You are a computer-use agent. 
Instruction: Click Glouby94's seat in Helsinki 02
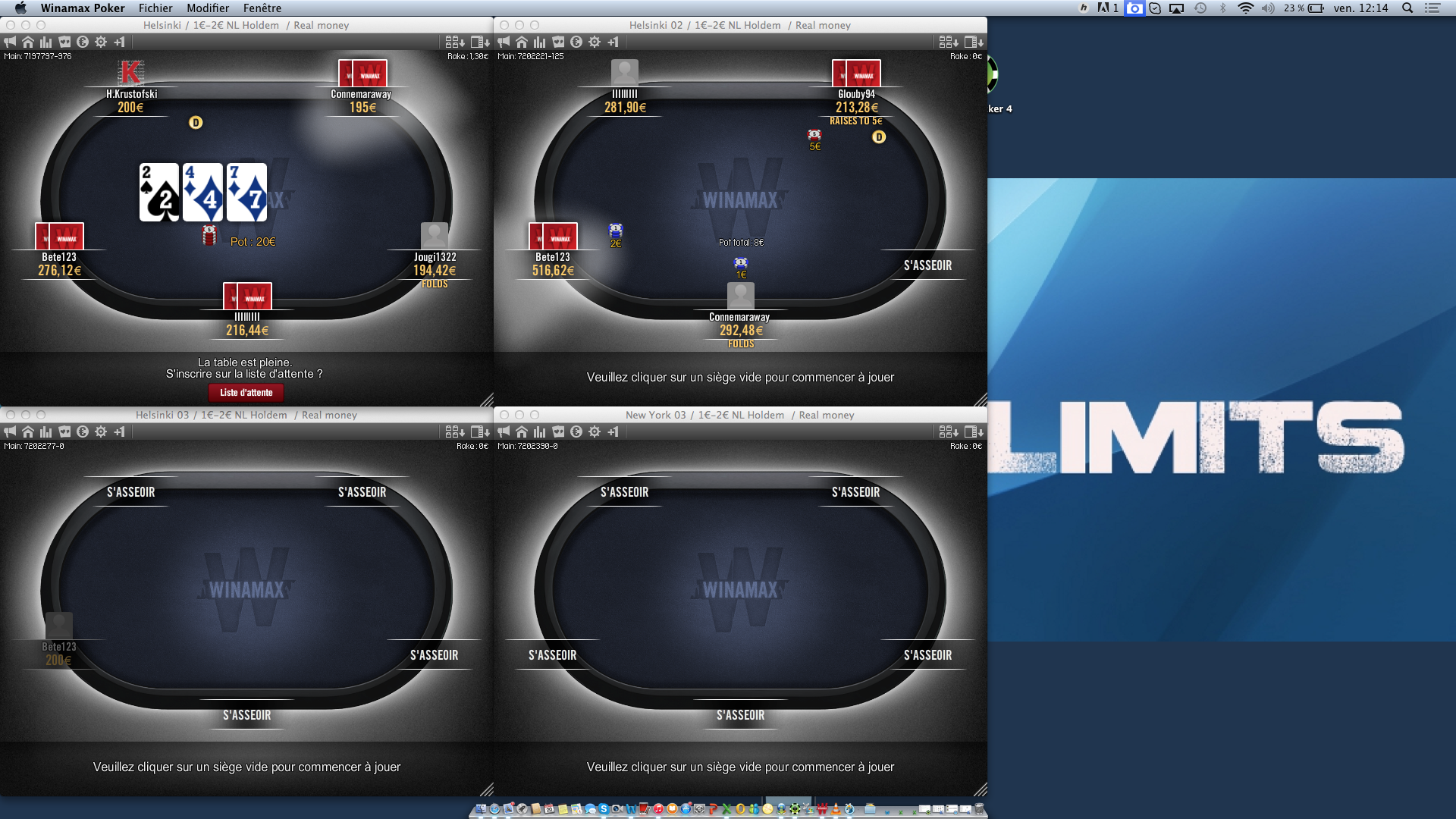point(856,93)
